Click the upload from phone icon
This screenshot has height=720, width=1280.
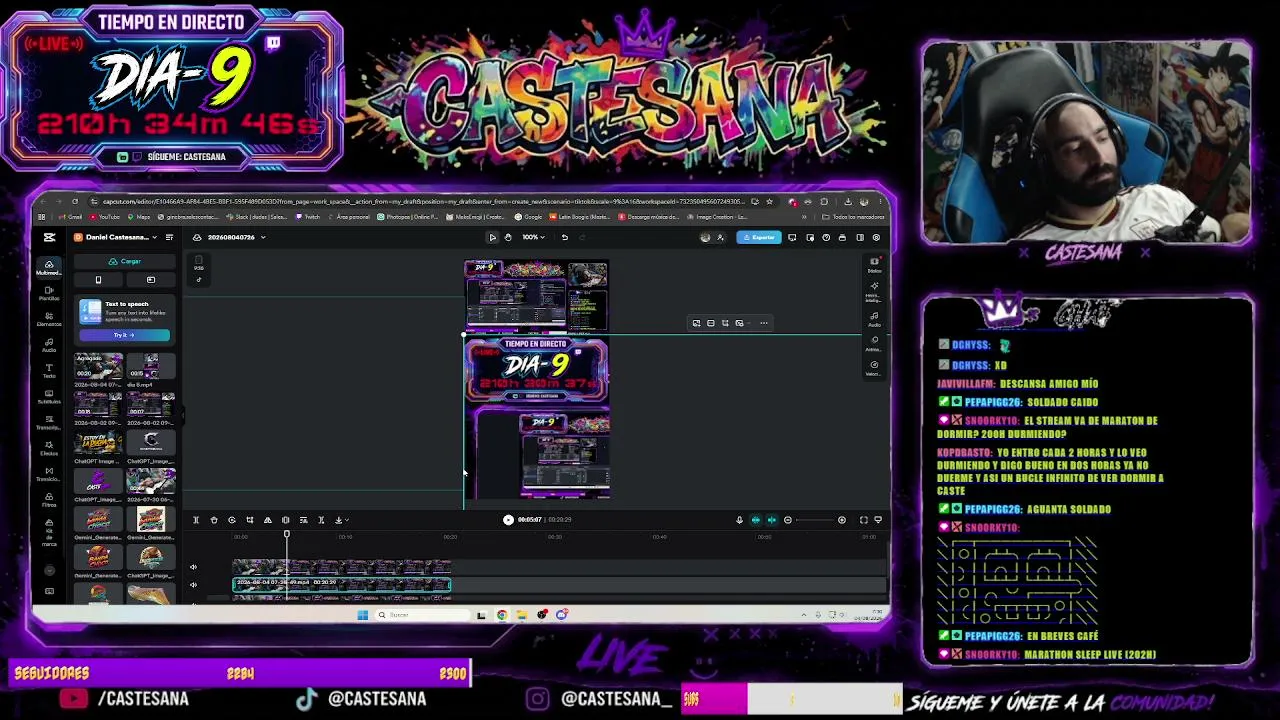pyautogui.click(x=98, y=280)
